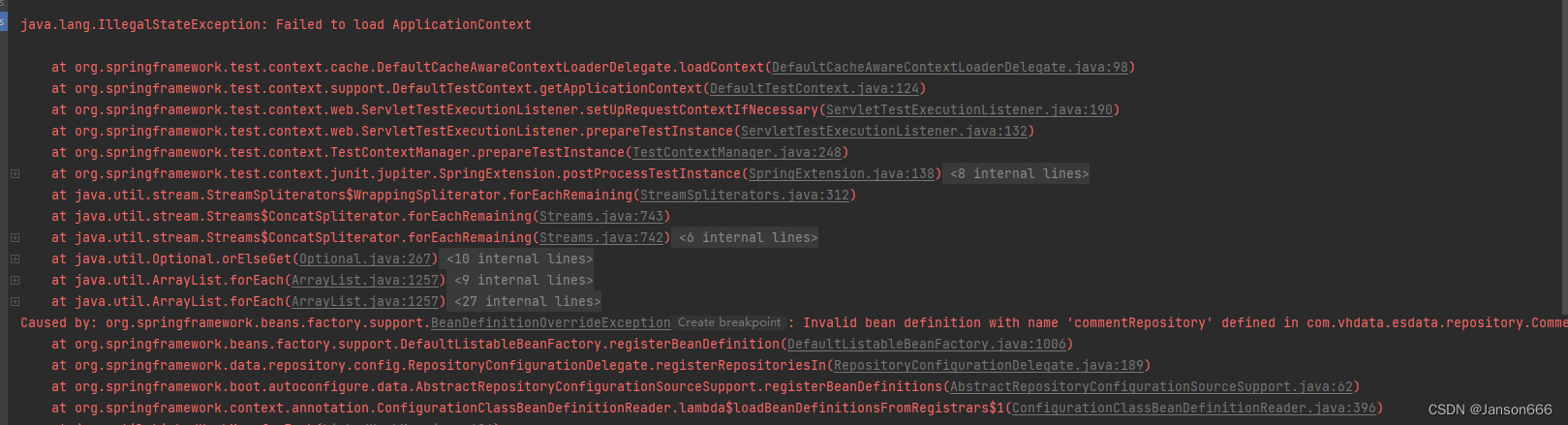Click gutter plus icon beside Optional.orElseGet line
This screenshot has width=1568, height=425.
15,259
